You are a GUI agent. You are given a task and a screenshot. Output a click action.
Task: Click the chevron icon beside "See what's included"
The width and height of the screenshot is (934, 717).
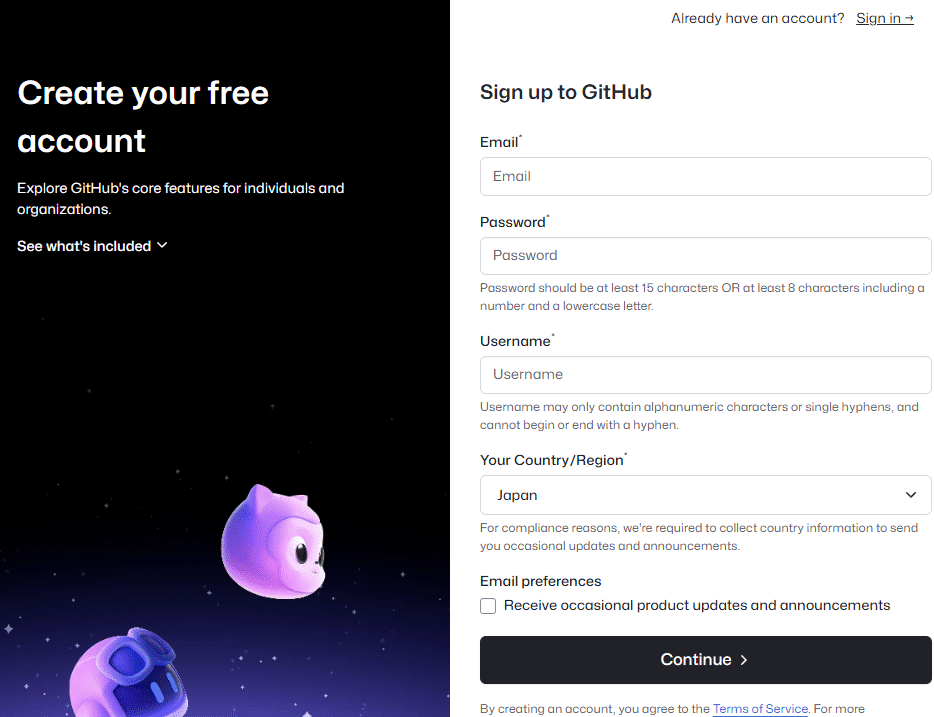point(163,245)
